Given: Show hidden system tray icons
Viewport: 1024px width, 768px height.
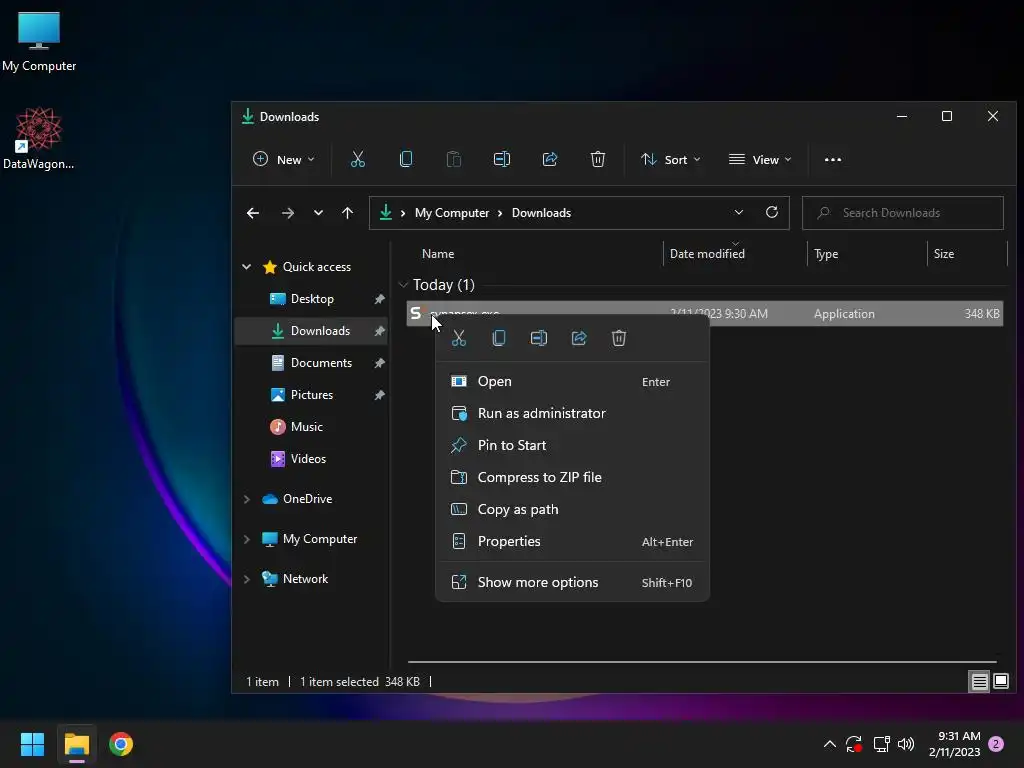Looking at the screenshot, I should 829,744.
